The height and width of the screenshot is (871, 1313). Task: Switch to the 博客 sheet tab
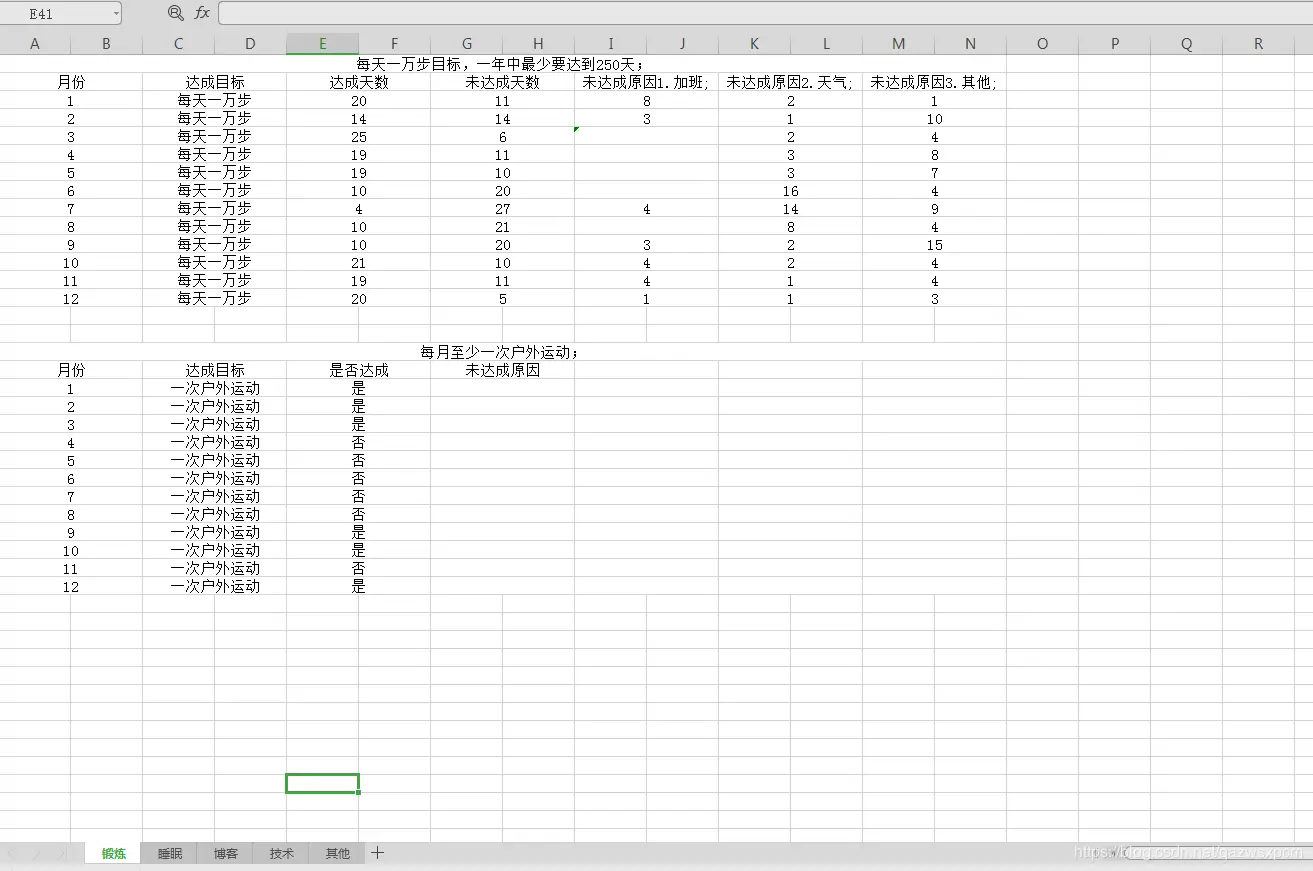(x=226, y=853)
